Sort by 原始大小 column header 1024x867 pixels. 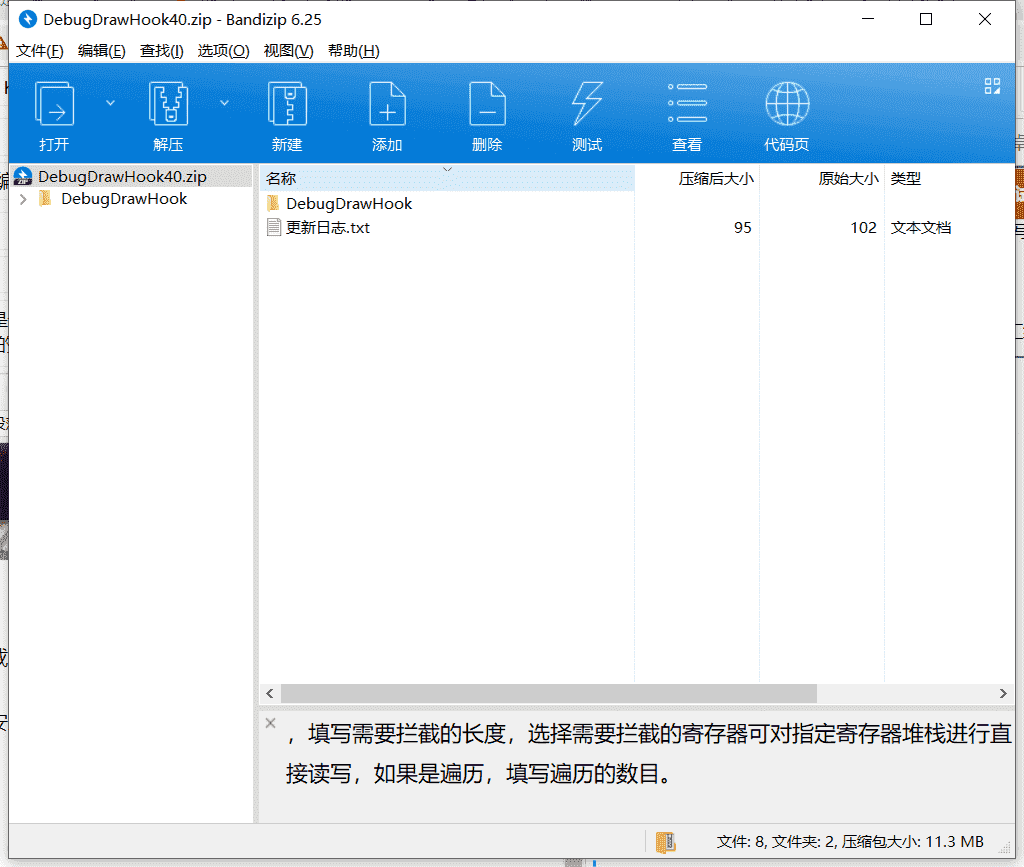click(822, 178)
